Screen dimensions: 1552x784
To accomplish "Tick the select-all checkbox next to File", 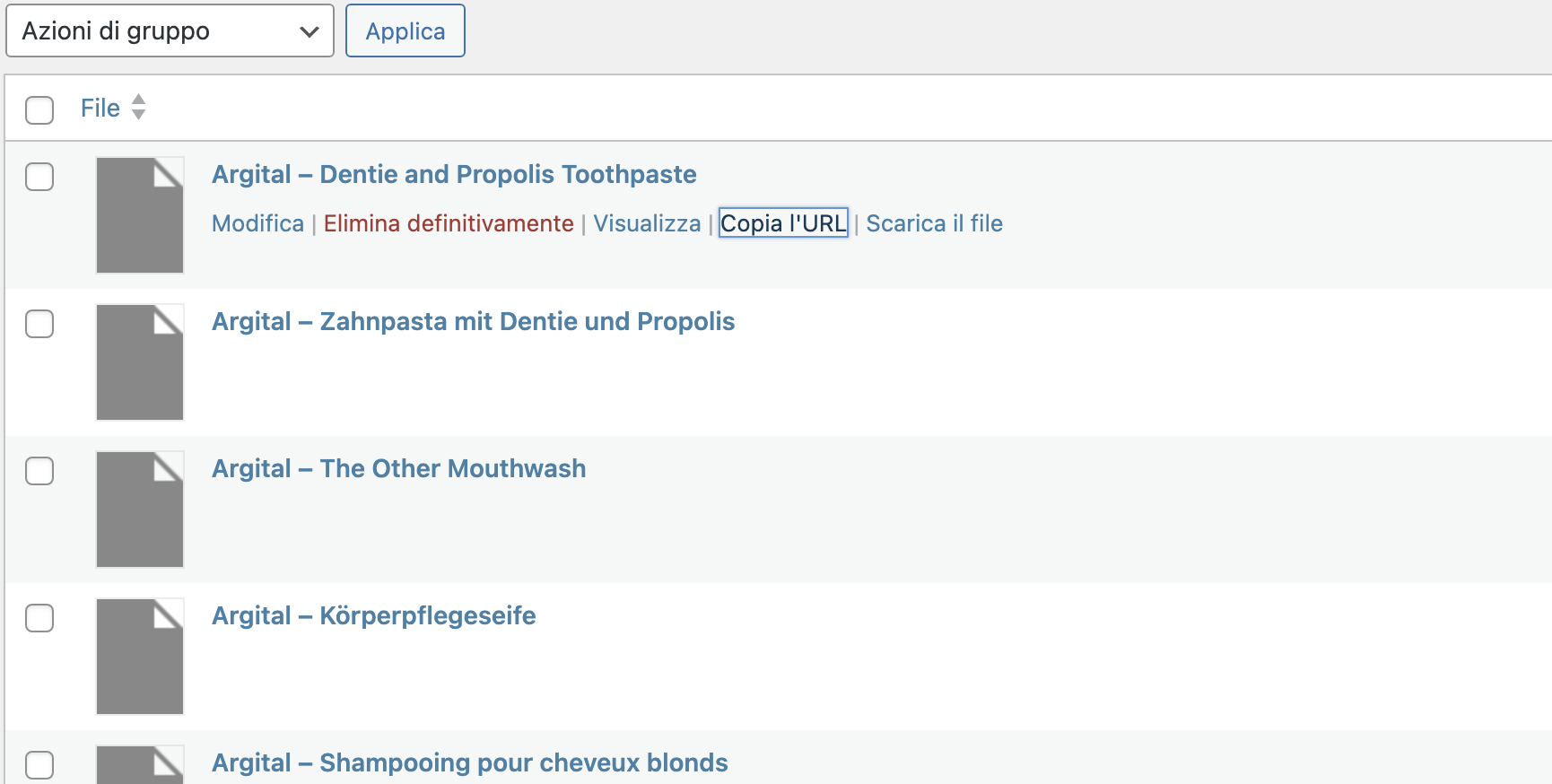I will click(x=39, y=109).
